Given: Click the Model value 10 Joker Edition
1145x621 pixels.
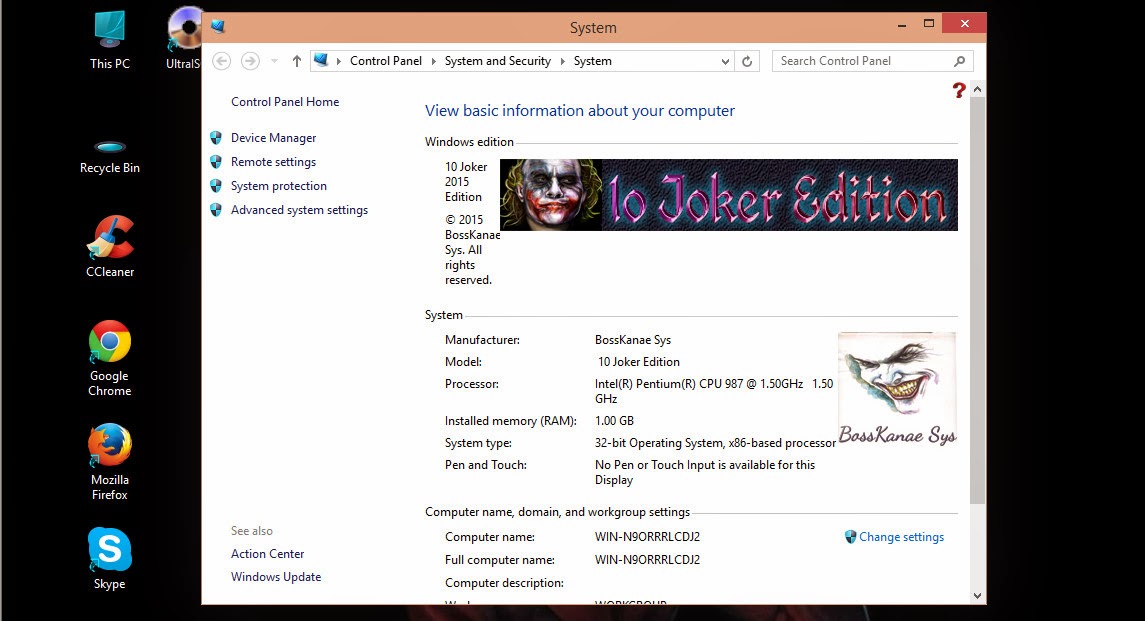Looking at the screenshot, I should (x=639, y=362).
